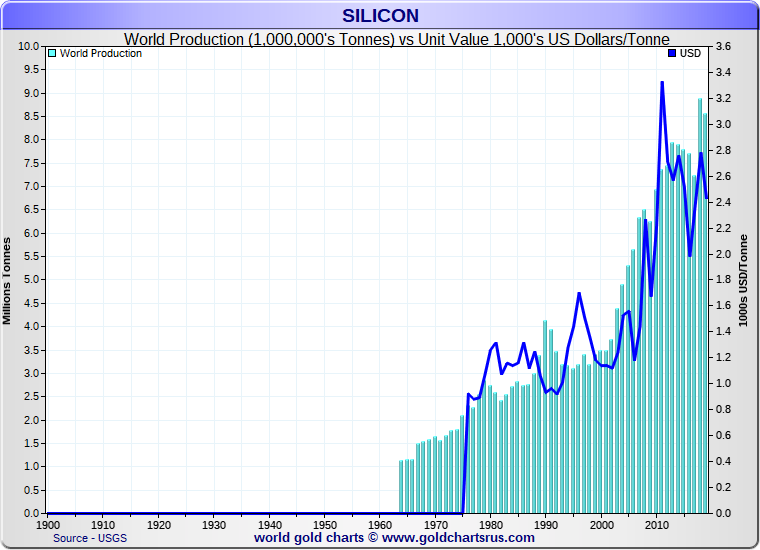Screen dimensions: 760x550
Task: Click the USD price line peak near 2011
Action: (x=662, y=83)
